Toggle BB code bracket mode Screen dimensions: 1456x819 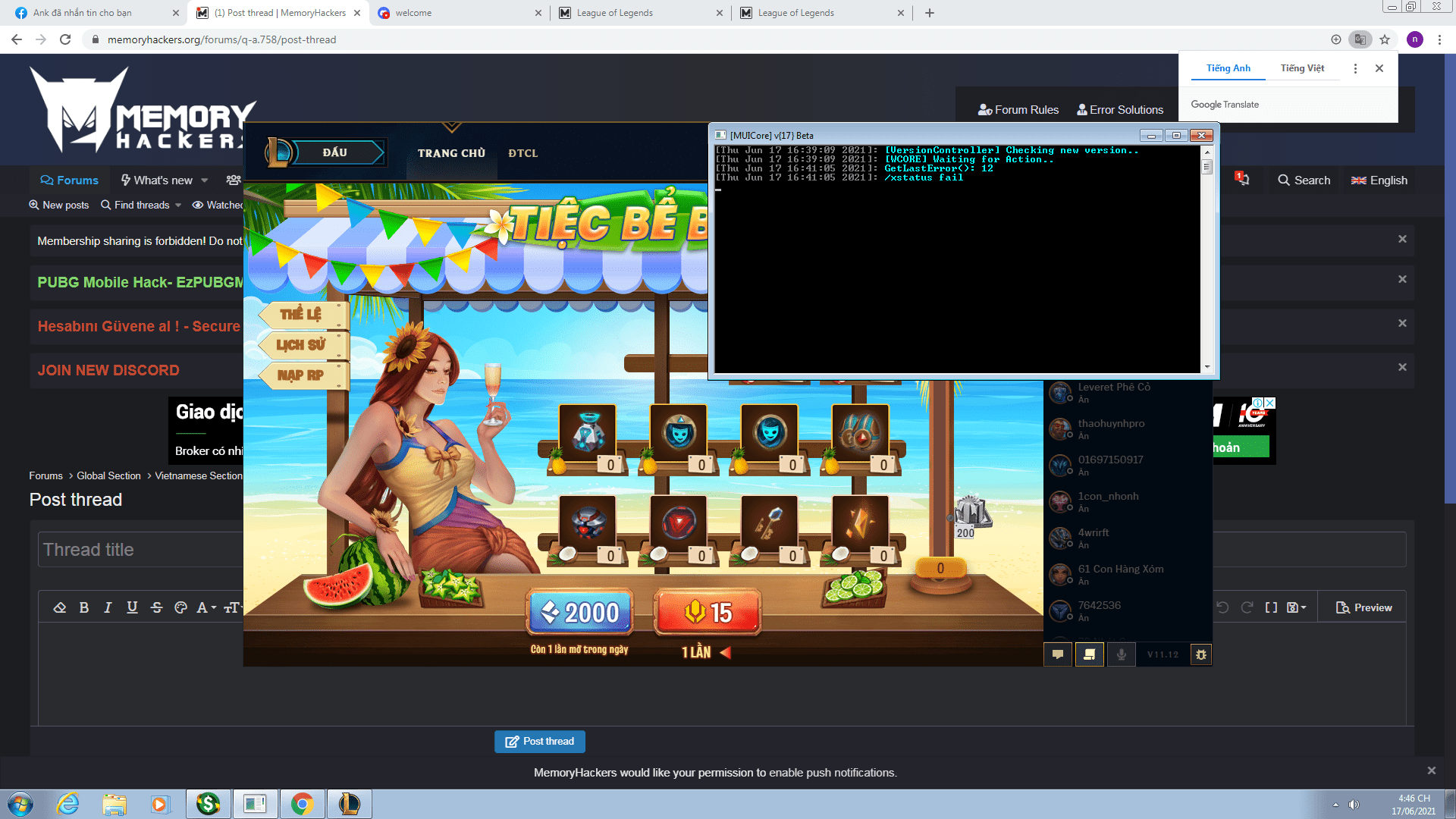[x=1271, y=607]
